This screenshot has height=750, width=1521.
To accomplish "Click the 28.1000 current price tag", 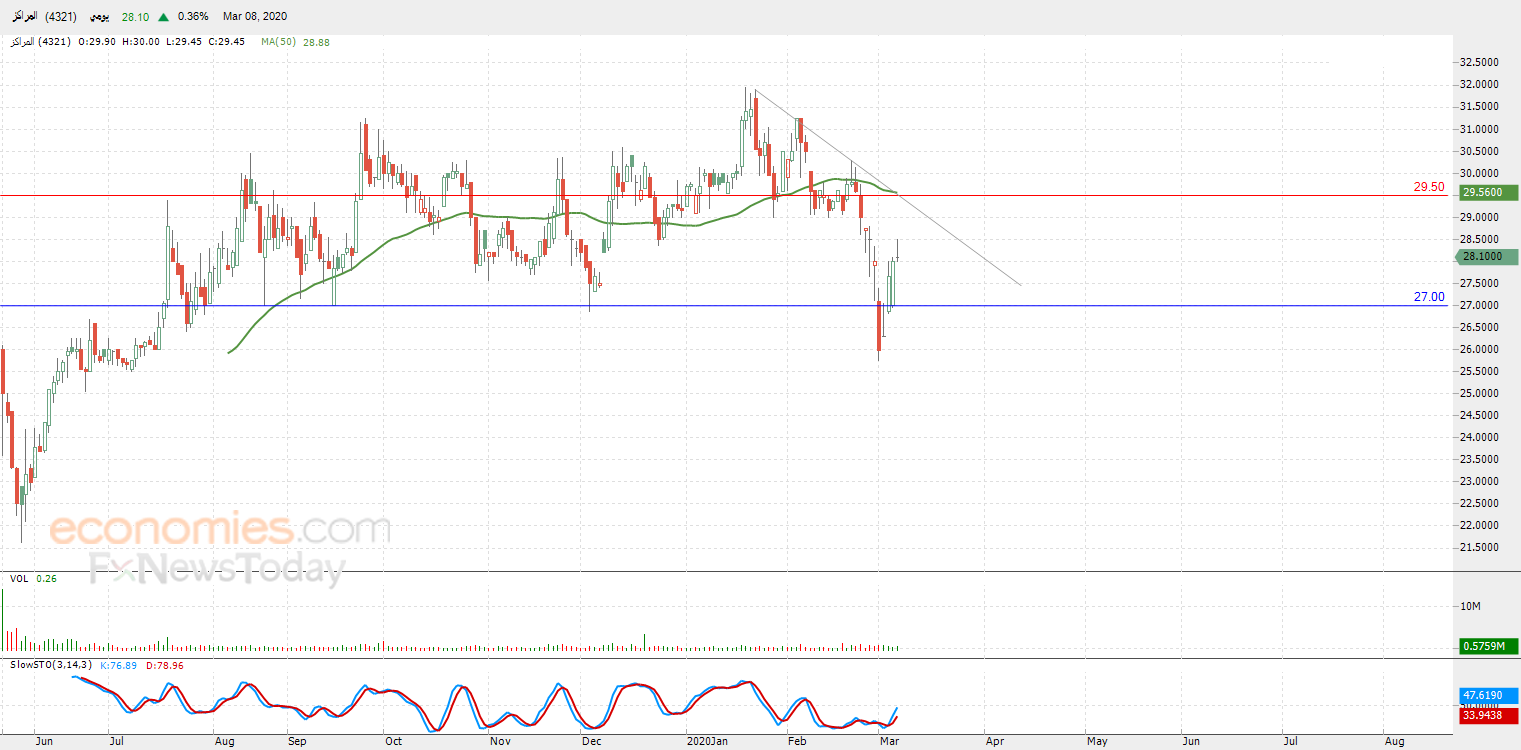I will click(x=1485, y=257).
